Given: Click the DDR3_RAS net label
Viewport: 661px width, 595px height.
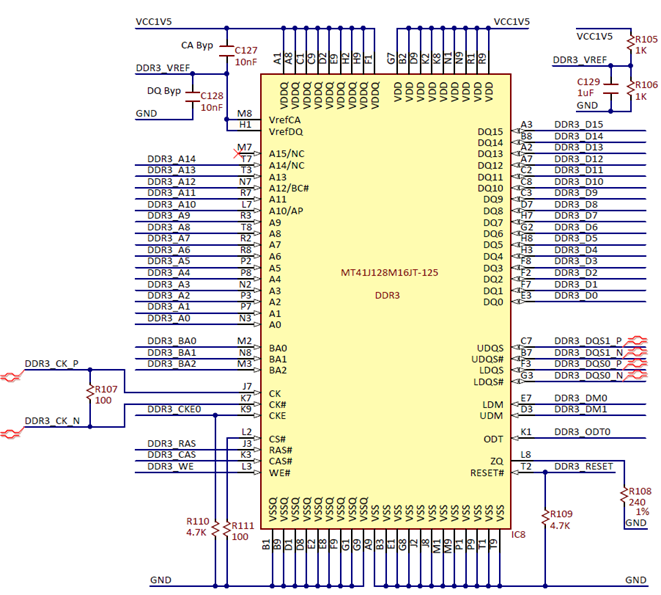Looking at the screenshot, I should coord(171,443).
